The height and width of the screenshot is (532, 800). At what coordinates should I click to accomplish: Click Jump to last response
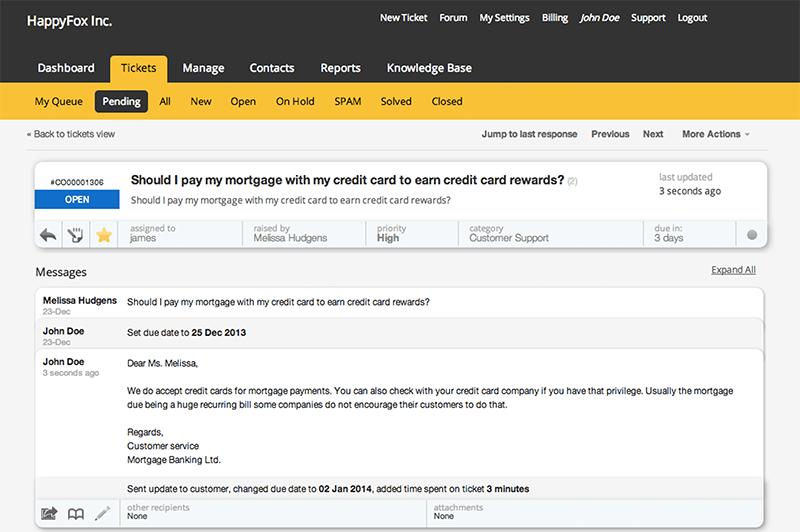click(x=529, y=134)
